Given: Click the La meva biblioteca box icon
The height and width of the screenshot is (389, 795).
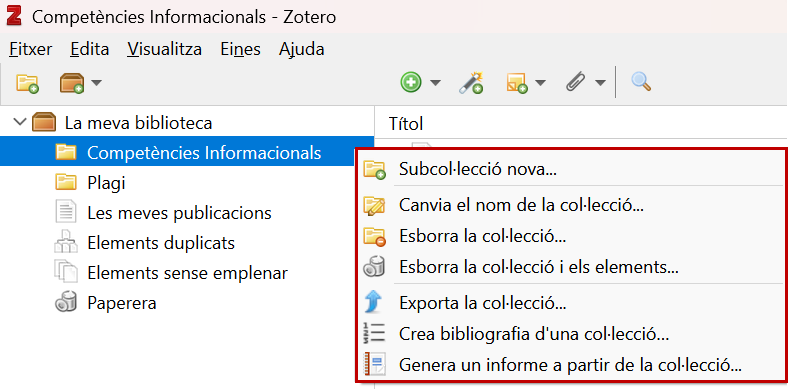Looking at the screenshot, I should point(44,122).
